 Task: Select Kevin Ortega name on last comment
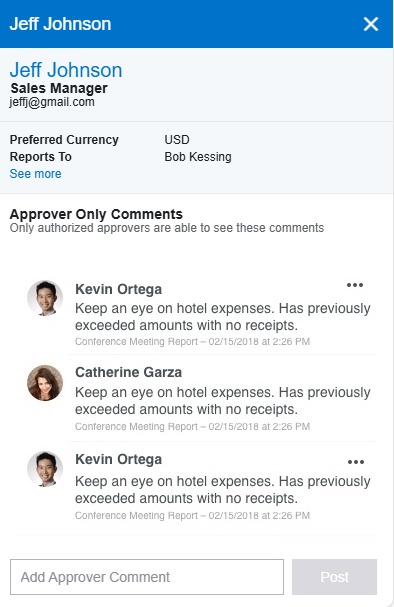coord(118,460)
